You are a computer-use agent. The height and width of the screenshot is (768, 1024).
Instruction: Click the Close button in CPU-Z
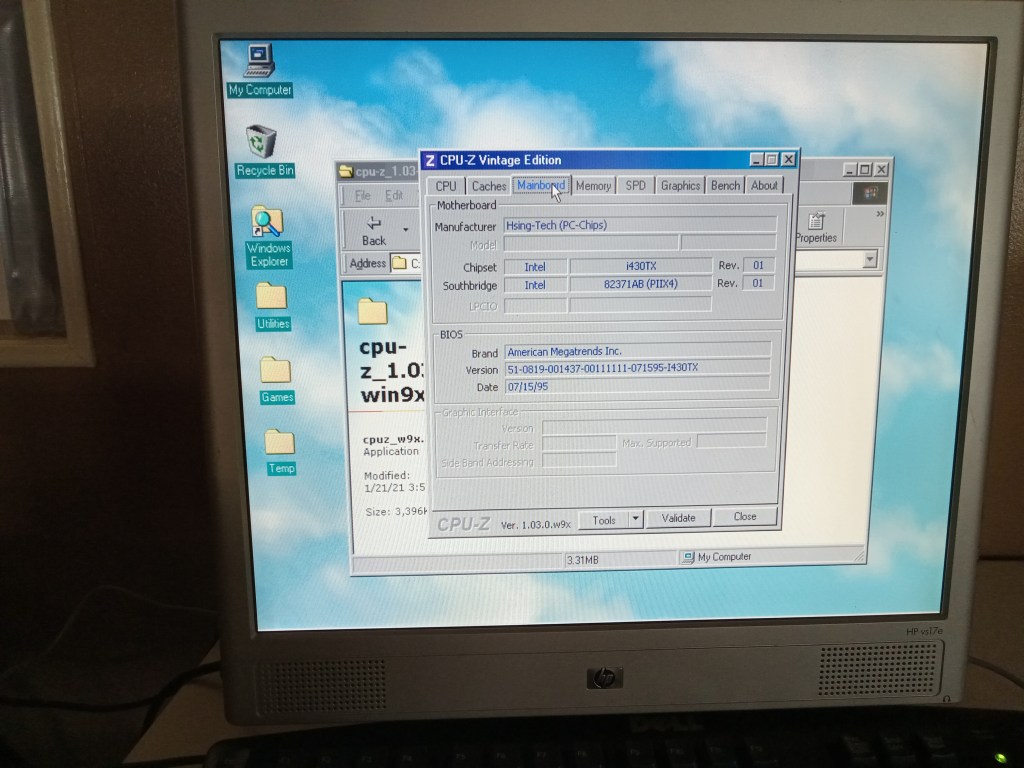click(745, 517)
